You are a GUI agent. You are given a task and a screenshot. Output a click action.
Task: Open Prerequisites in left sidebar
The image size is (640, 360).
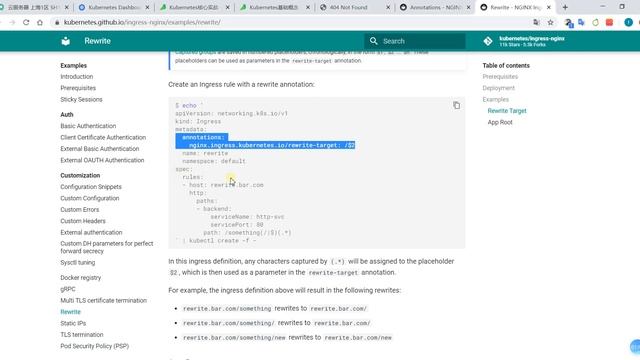click(x=78, y=88)
